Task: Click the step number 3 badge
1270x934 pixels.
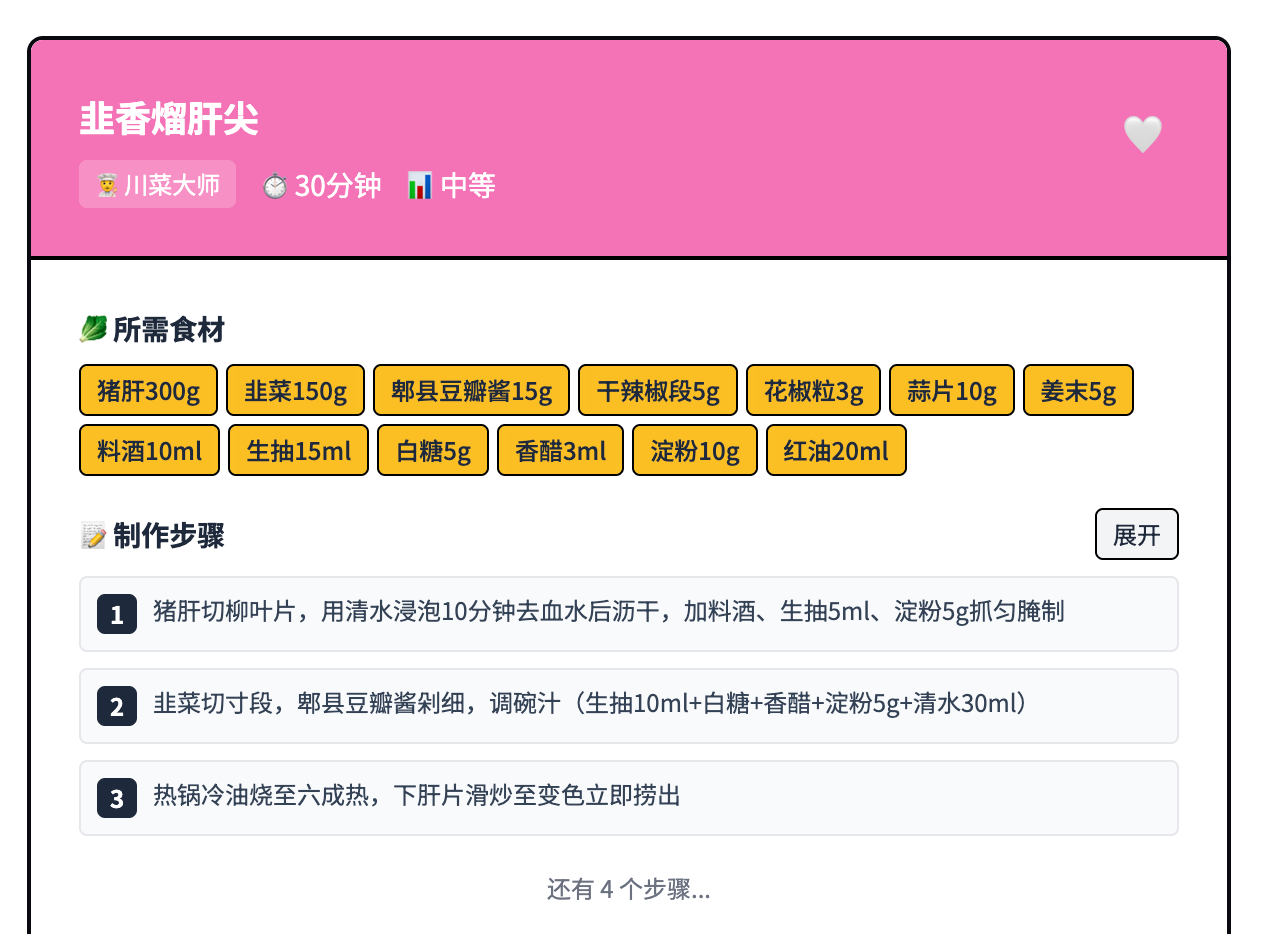Action: point(117,798)
